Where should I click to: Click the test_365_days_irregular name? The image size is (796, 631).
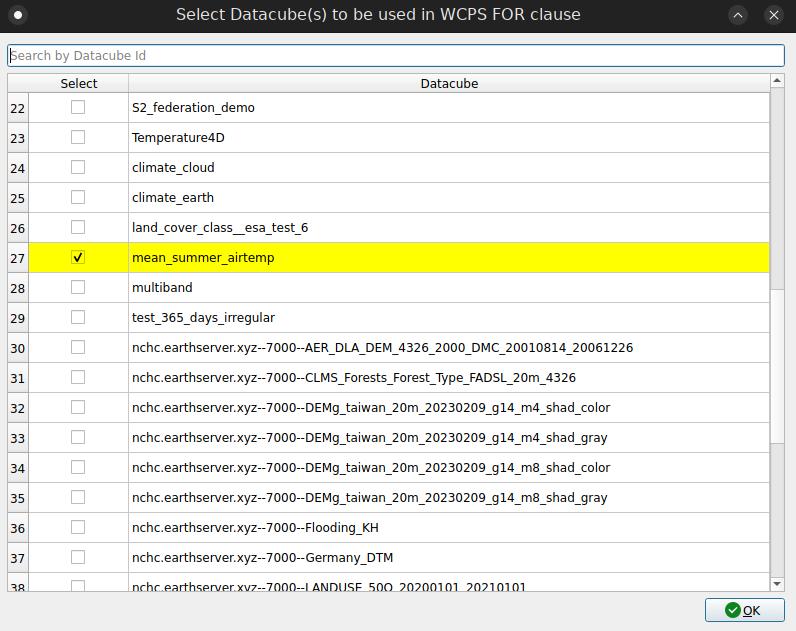coord(203,317)
